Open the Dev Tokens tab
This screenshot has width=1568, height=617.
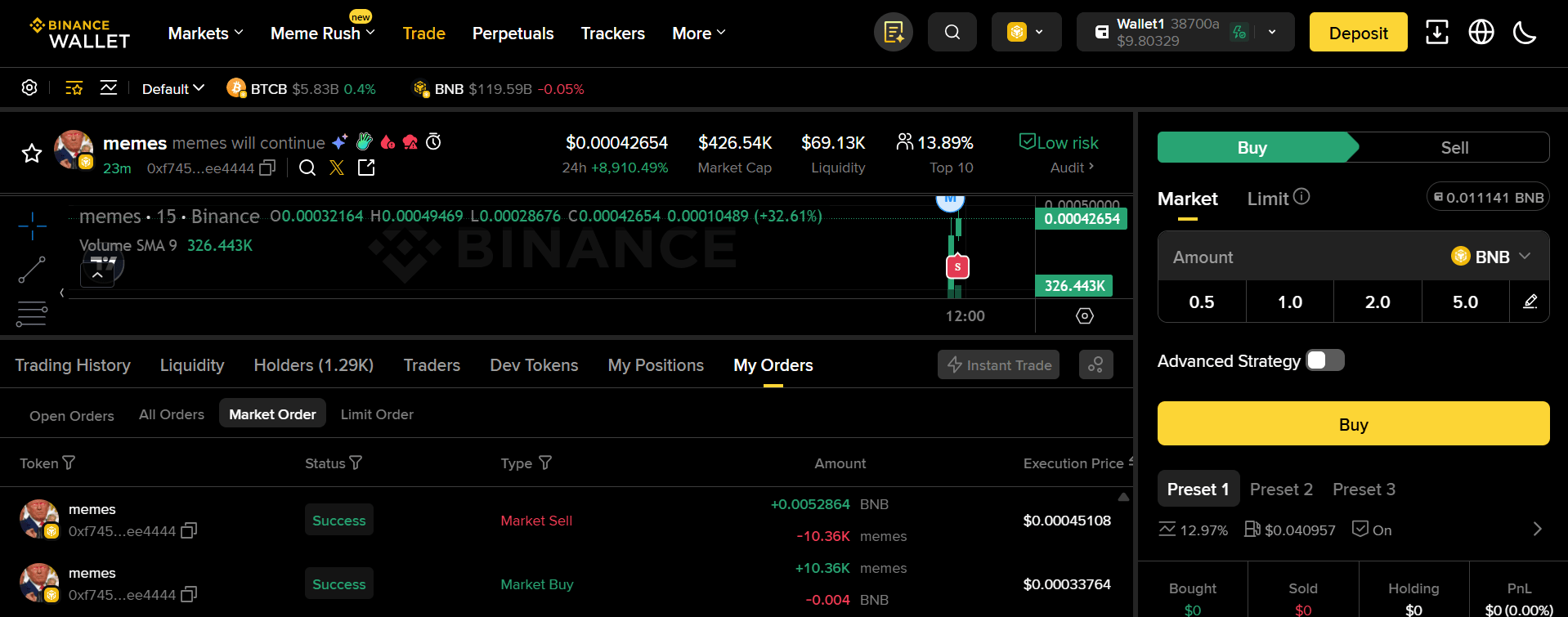click(534, 365)
